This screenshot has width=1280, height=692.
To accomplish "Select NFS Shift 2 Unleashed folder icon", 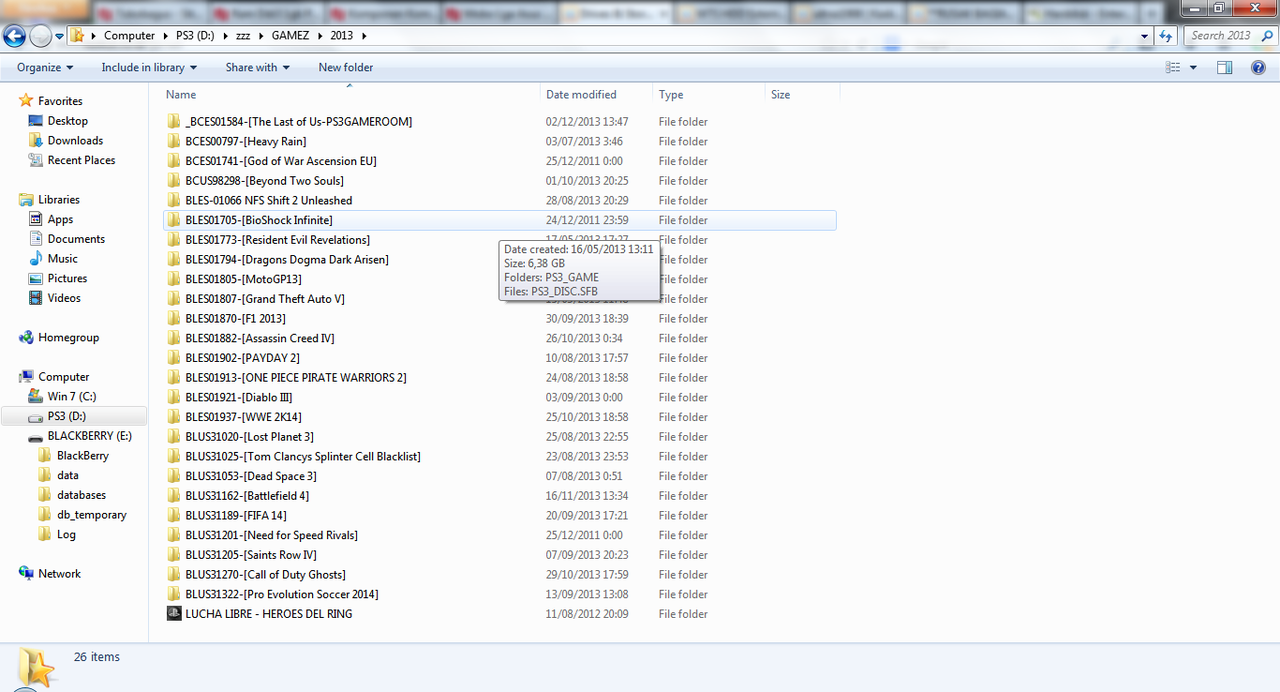I will pyautogui.click(x=174, y=200).
